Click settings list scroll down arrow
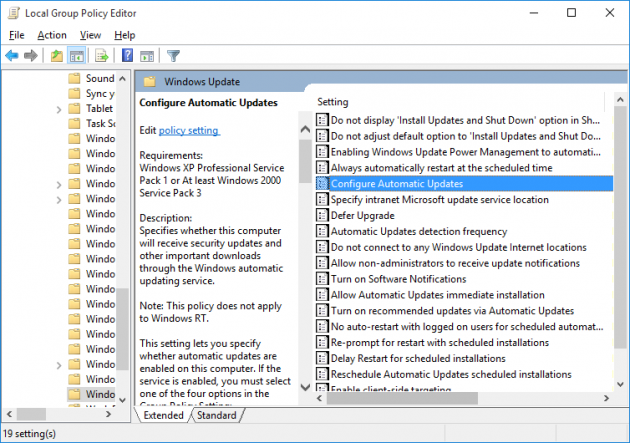Viewport: 630px width, 443px height. pyautogui.click(x=620, y=385)
